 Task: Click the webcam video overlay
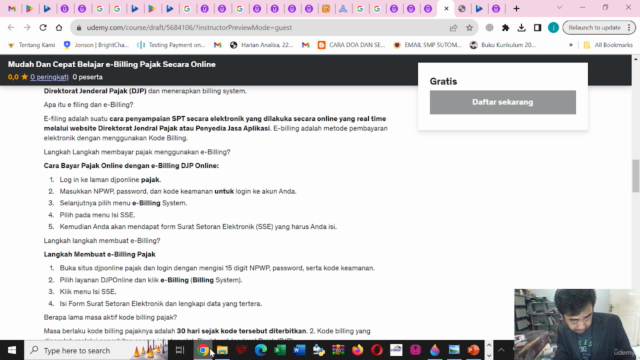577,324
